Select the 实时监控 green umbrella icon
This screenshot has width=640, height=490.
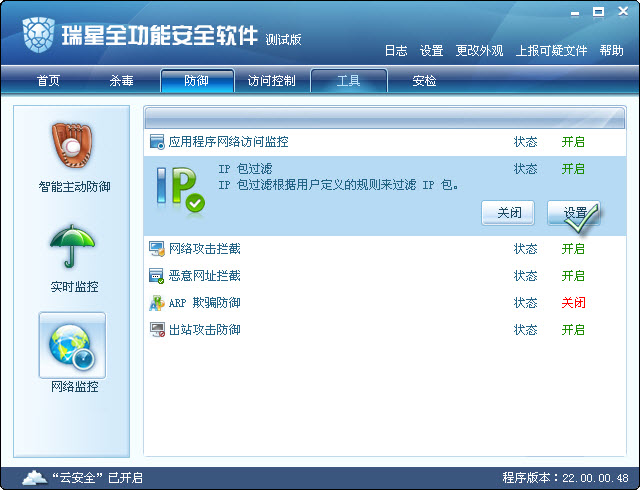point(72,246)
